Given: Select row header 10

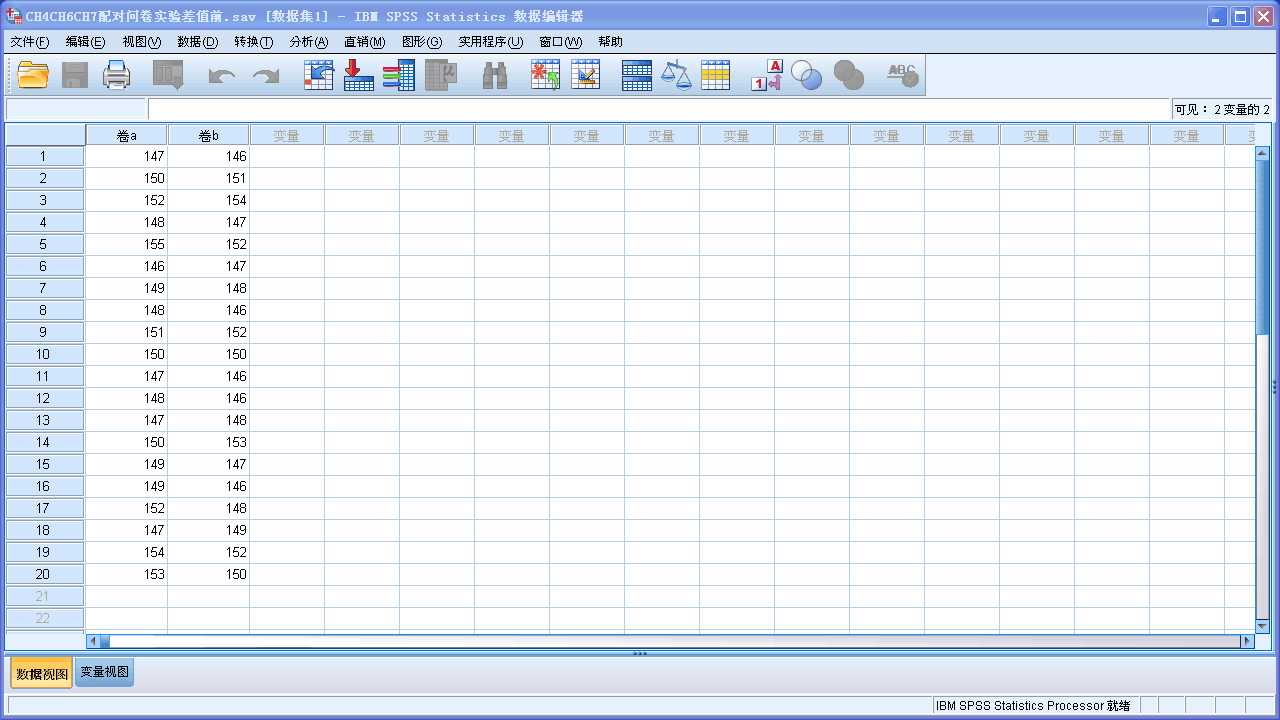Looking at the screenshot, I should [x=44, y=354].
